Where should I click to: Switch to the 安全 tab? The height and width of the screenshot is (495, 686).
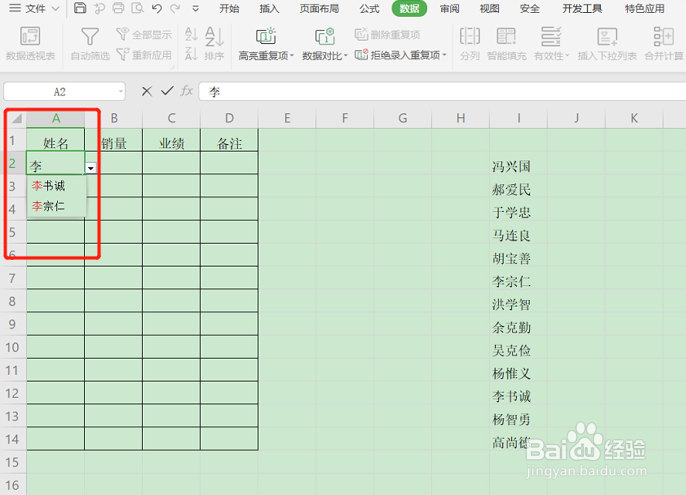pyautogui.click(x=529, y=8)
